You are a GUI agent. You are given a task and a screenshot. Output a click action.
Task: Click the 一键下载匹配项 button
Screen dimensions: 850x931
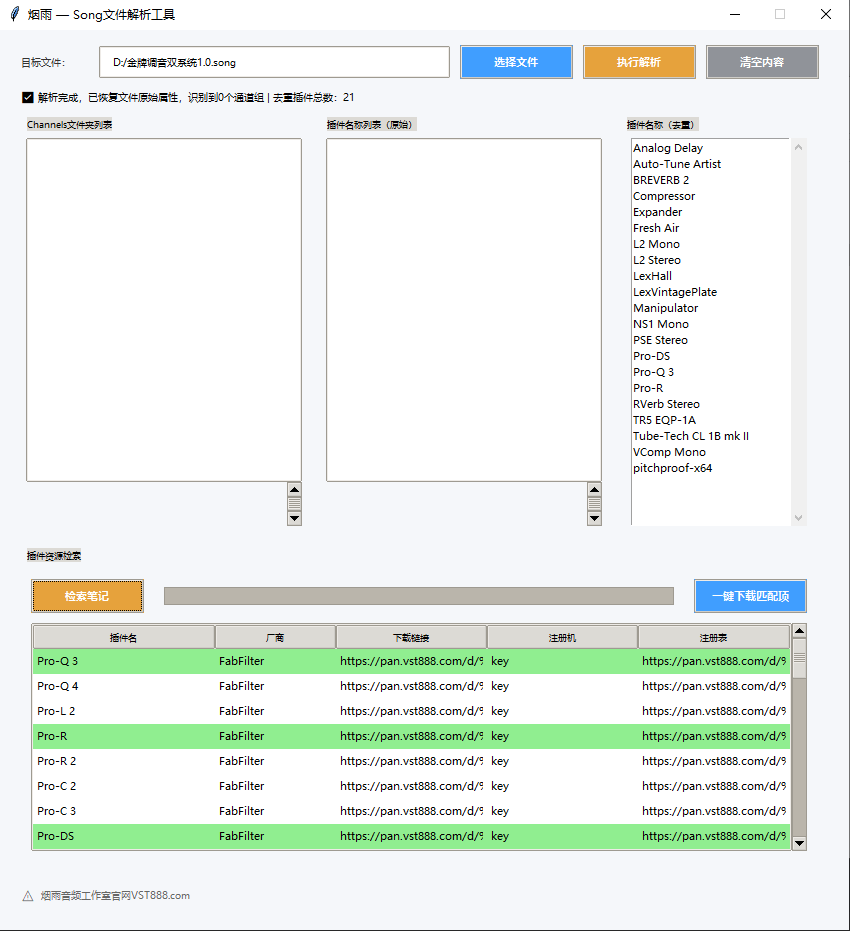750,596
